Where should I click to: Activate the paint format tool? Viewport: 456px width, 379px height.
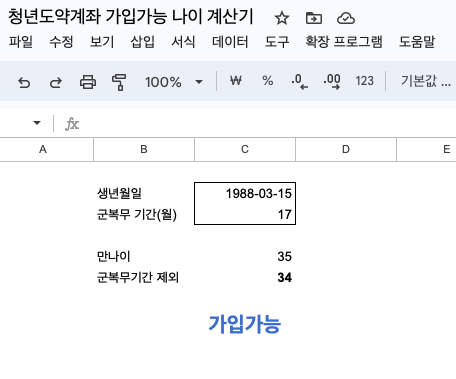click(x=119, y=82)
